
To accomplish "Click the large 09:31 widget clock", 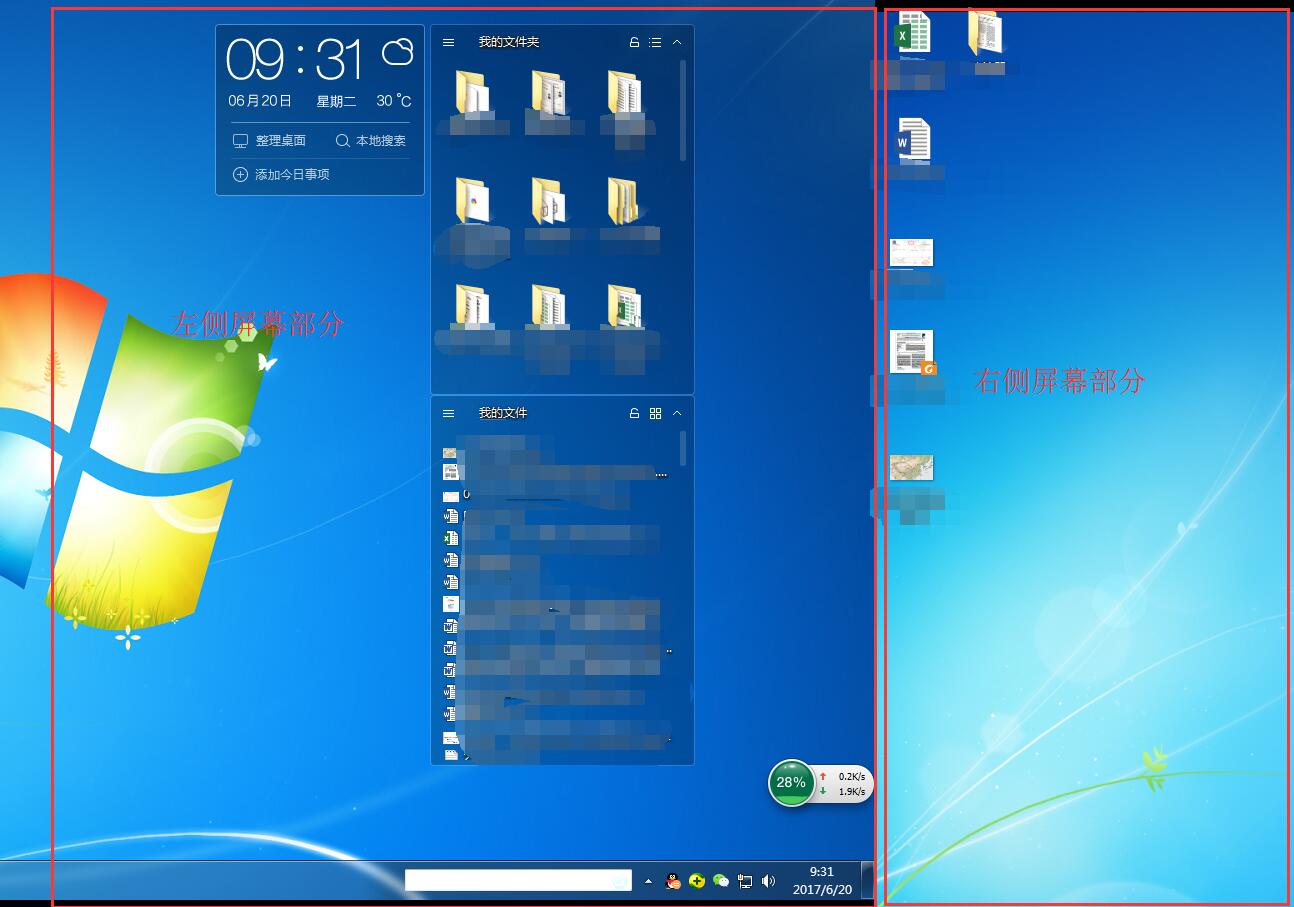I will click(295, 60).
